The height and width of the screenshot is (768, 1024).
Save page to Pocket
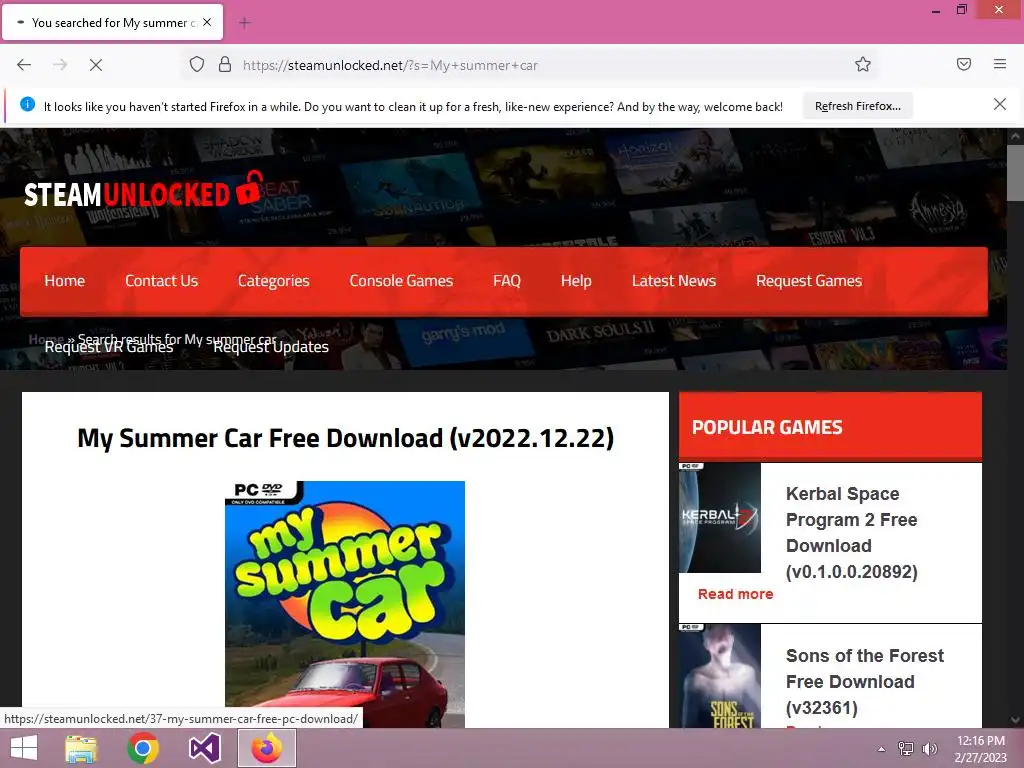(x=964, y=64)
